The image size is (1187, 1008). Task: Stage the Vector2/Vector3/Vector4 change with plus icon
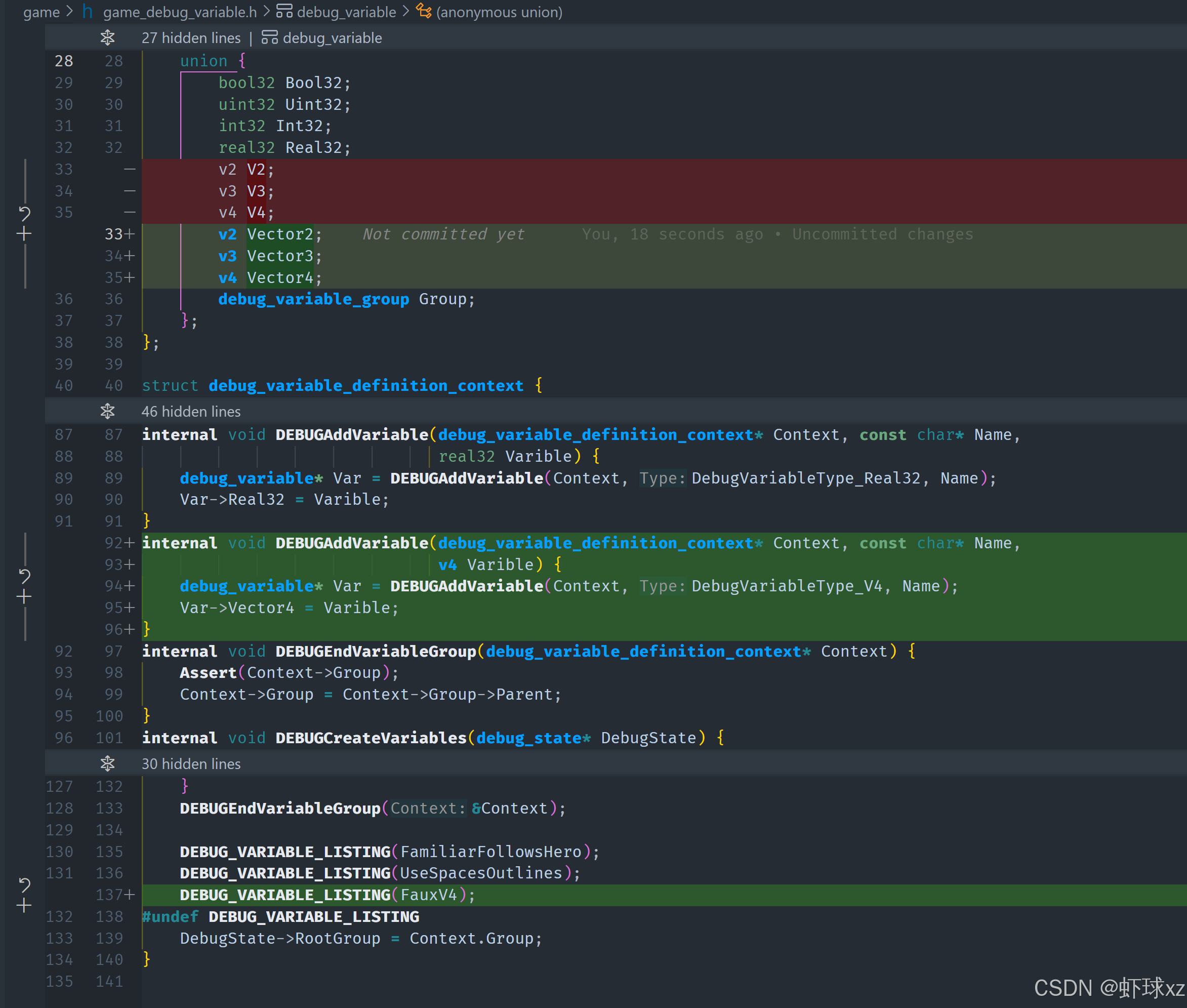pyautogui.click(x=24, y=234)
